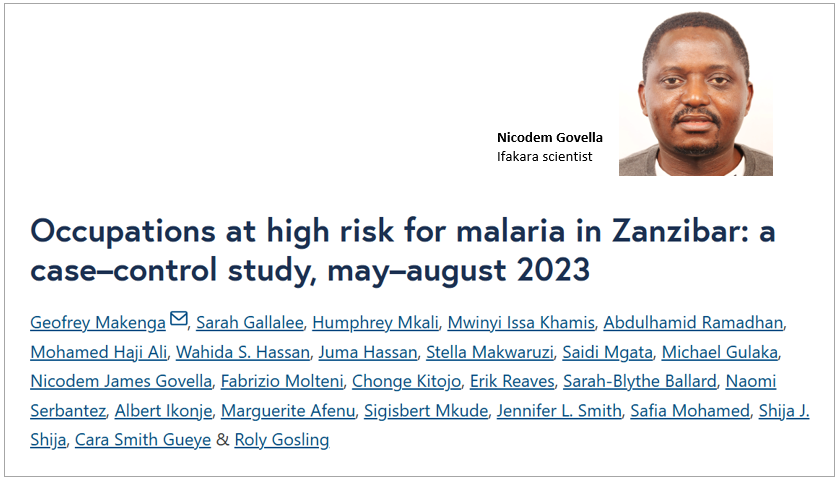Image resolution: width=839 pixels, height=480 pixels.
Task: Open Sarah Gallalee author link
Action: [x=250, y=322]
